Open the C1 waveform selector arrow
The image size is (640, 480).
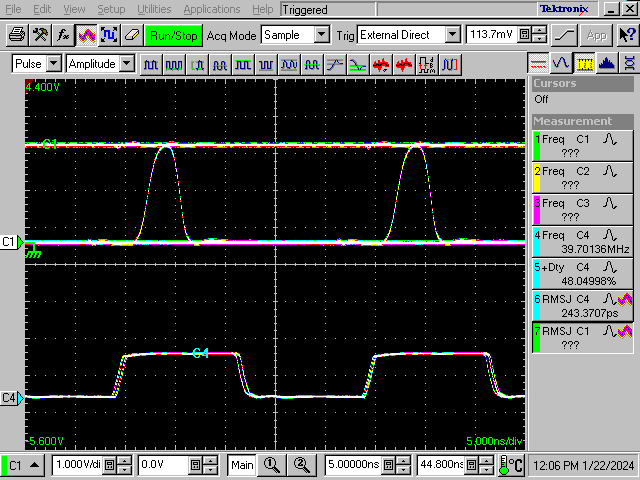pyautogui.click(x=35, y=465)
